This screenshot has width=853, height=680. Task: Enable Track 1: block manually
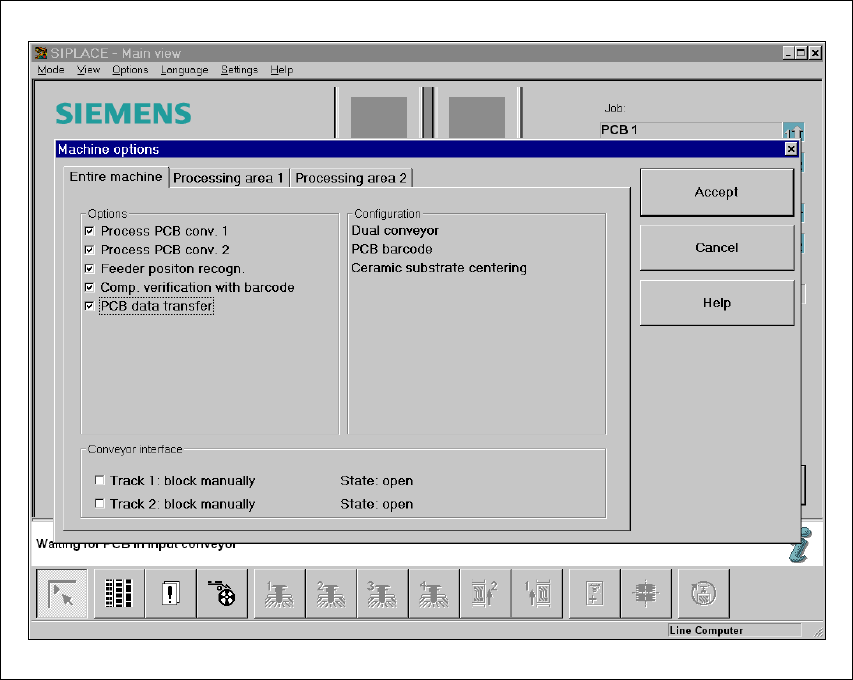pos(99,480)
